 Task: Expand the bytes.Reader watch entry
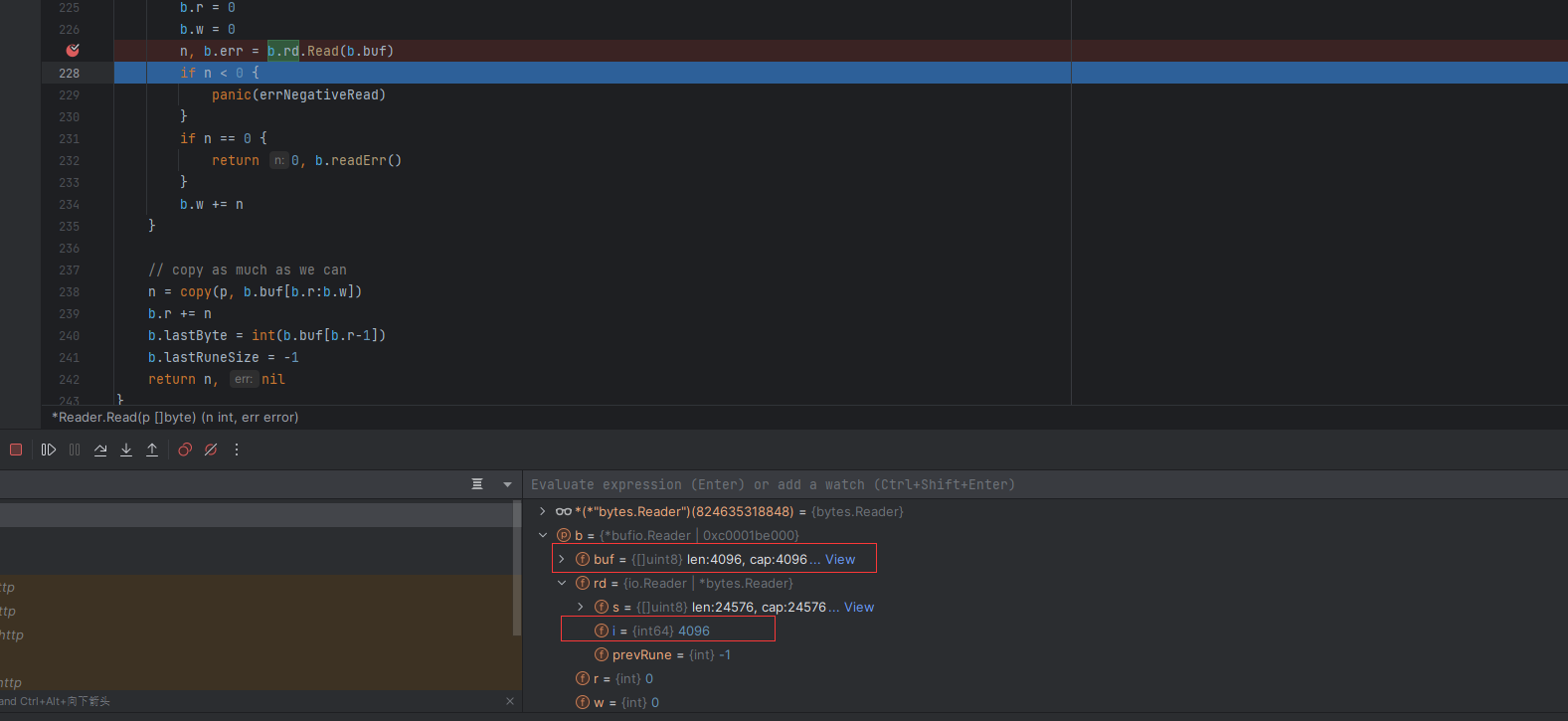click(x=542, y=511)
